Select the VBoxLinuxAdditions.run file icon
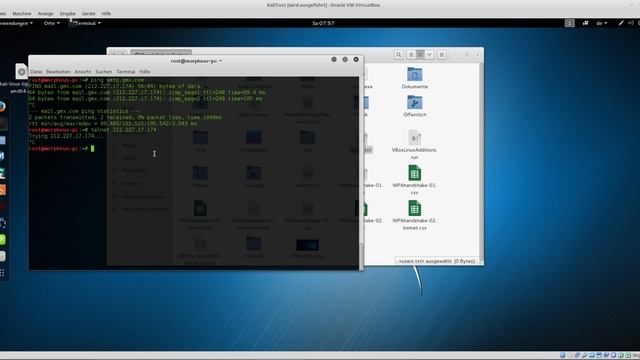Screen dimensions: 640x360 point(415,138)
